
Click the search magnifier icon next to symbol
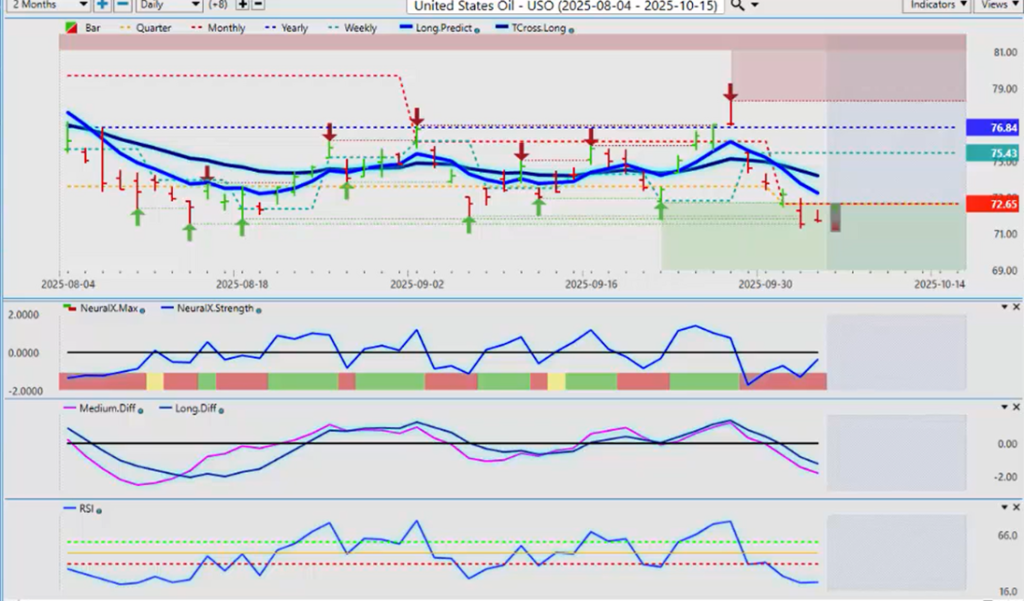(x=738, y=5)
